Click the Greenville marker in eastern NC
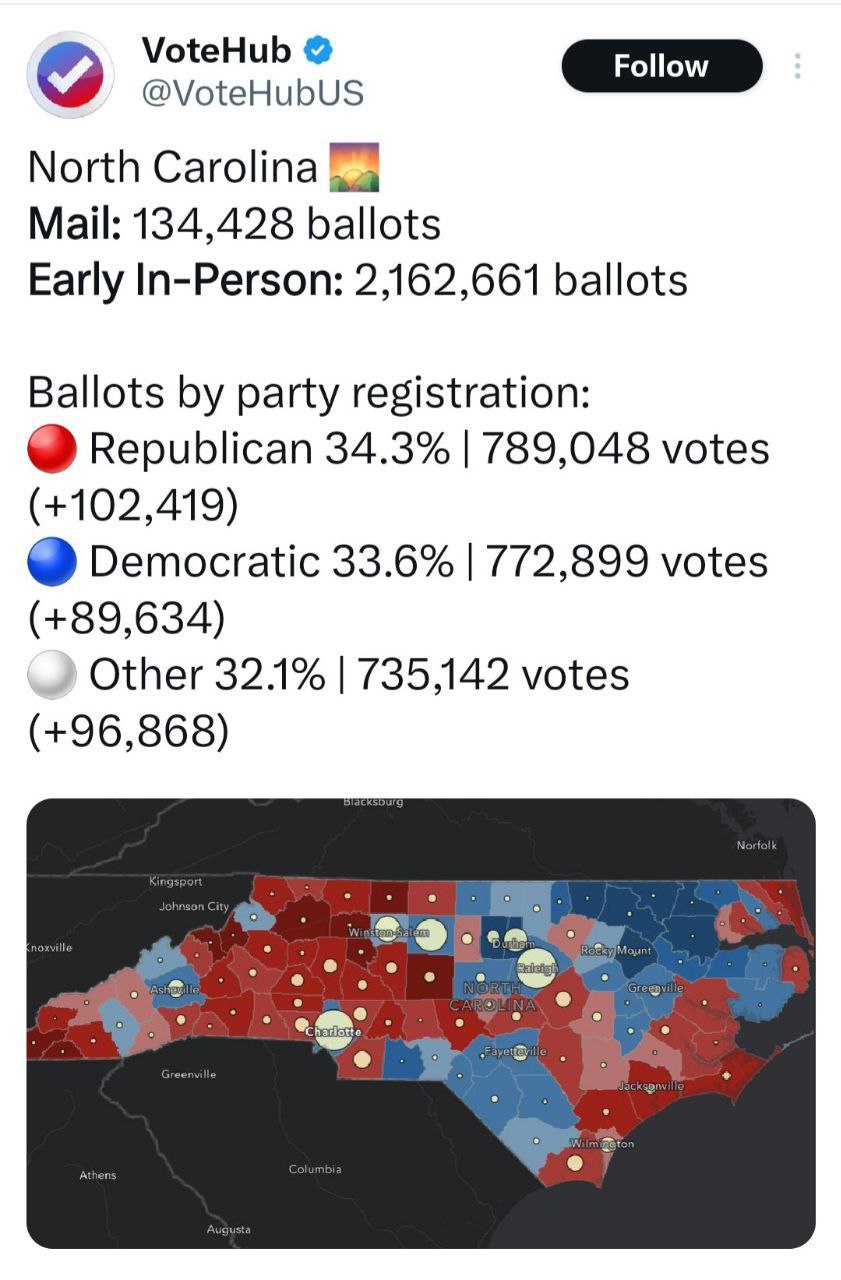The height and width of the screenshot is (1280, 841). click(x=655, y=988)
